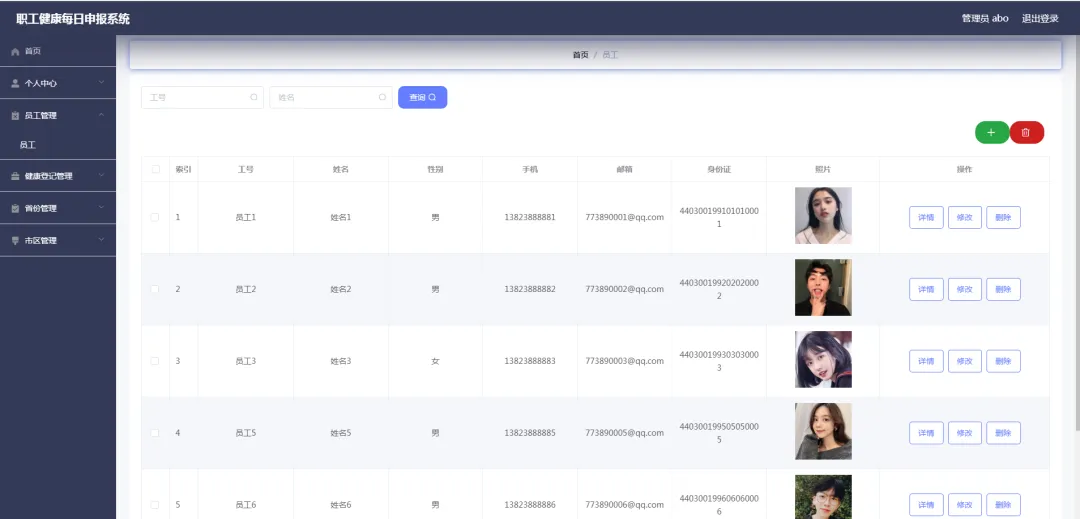This screenshot has height=519, width=1080.
Task: Click the photo thumbnail of 员工5
Action: coord(823,432)
